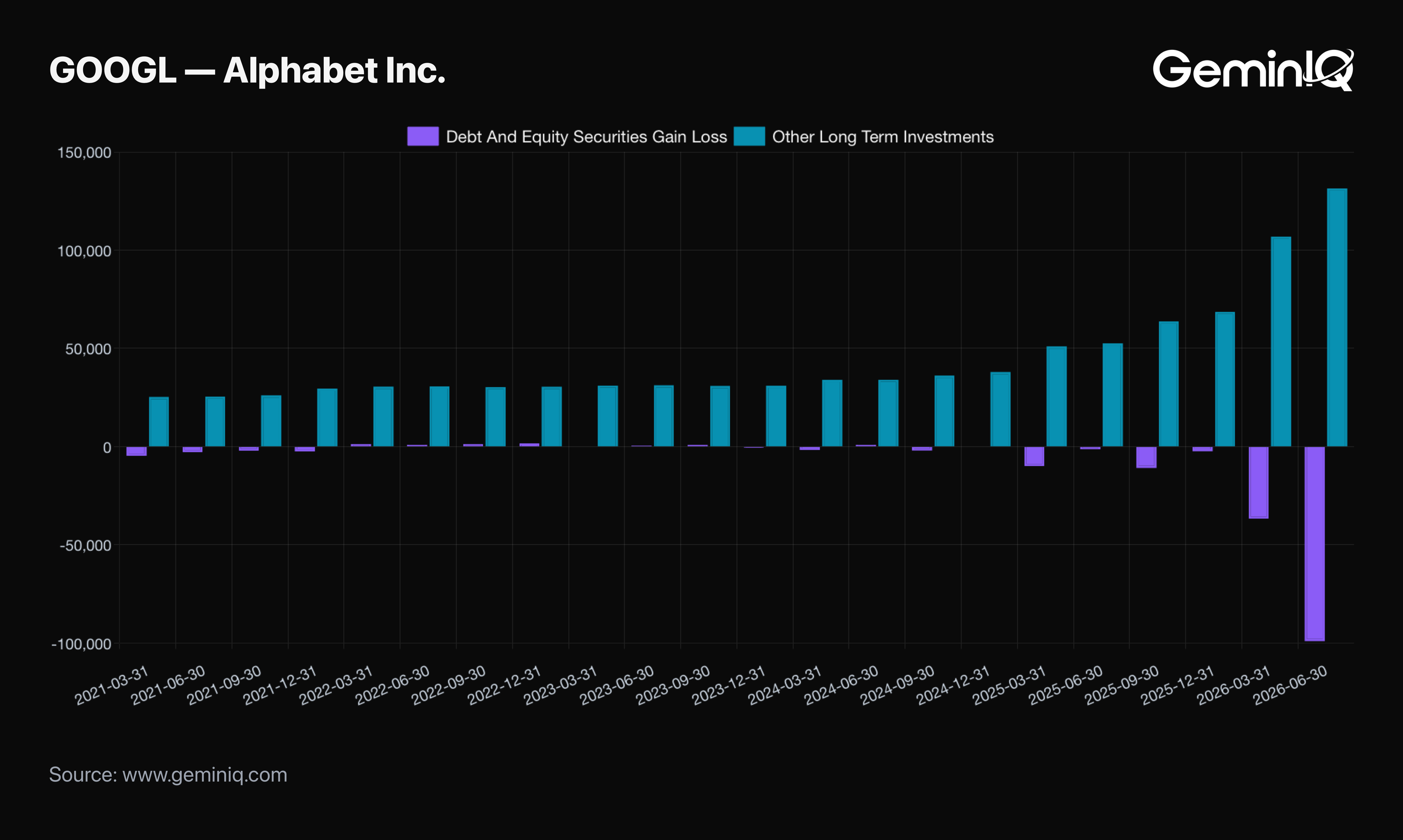The width and height of the screenshot is (1403, 840).
Task: Select the teal bar for 2023-03-31
Action: (608, 416)
